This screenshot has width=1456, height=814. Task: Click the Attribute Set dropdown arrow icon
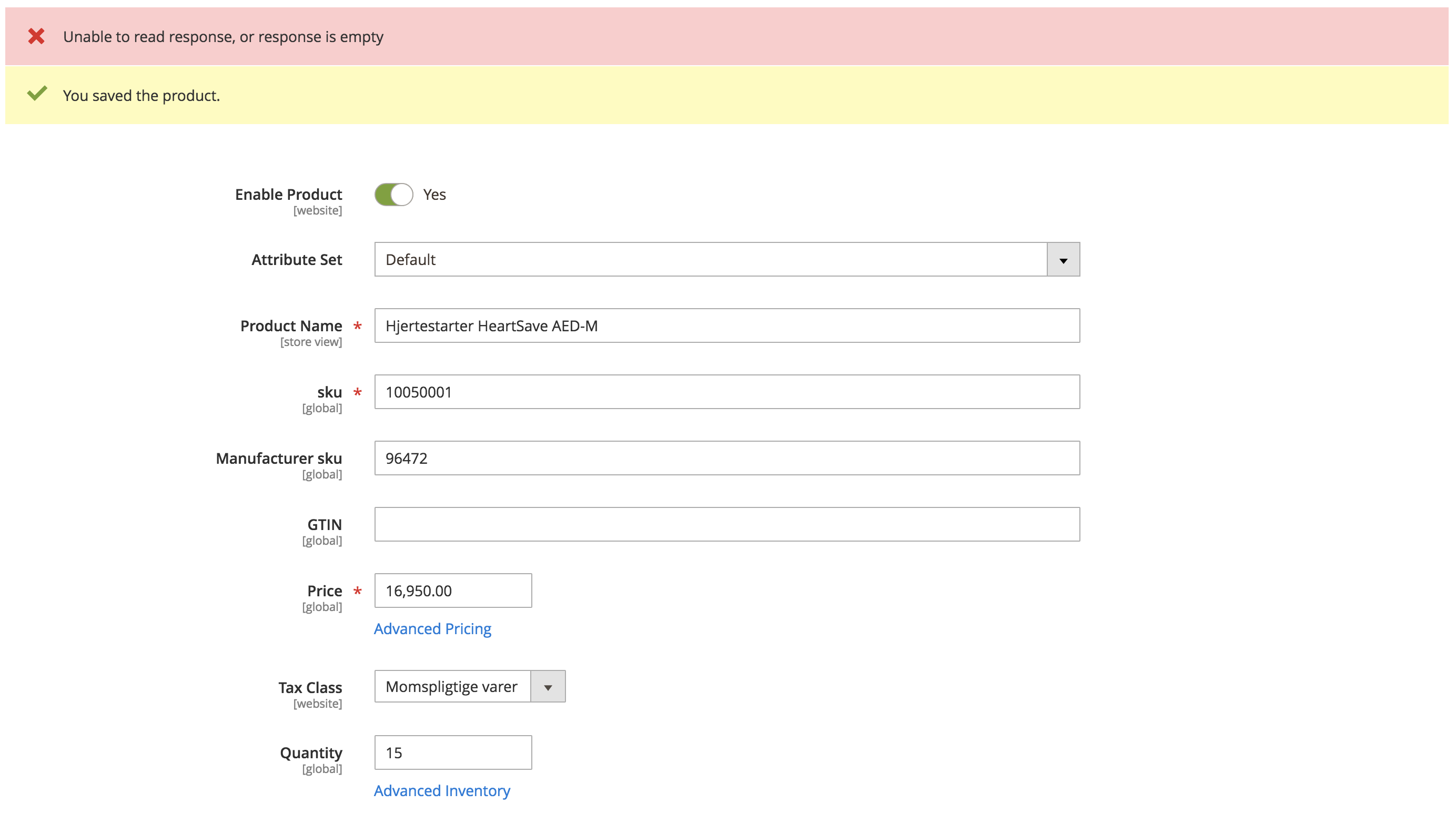(1061, 259)
